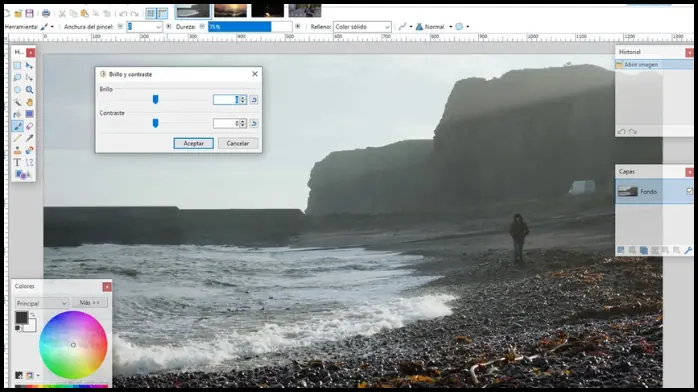Select the Move Selection tool

(x=29, y=77)
